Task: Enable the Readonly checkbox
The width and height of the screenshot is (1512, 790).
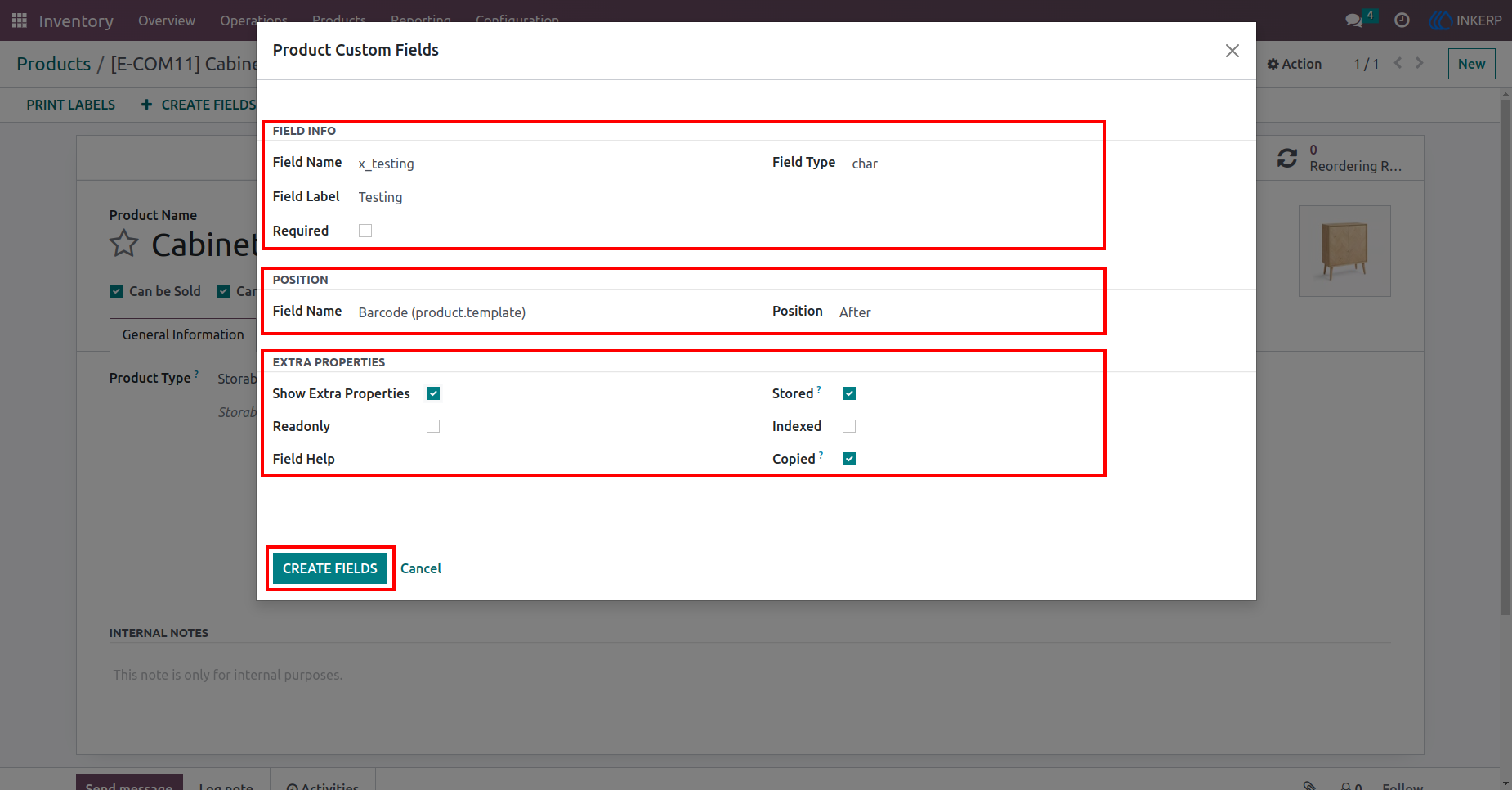Action: (x=433, y=426)
